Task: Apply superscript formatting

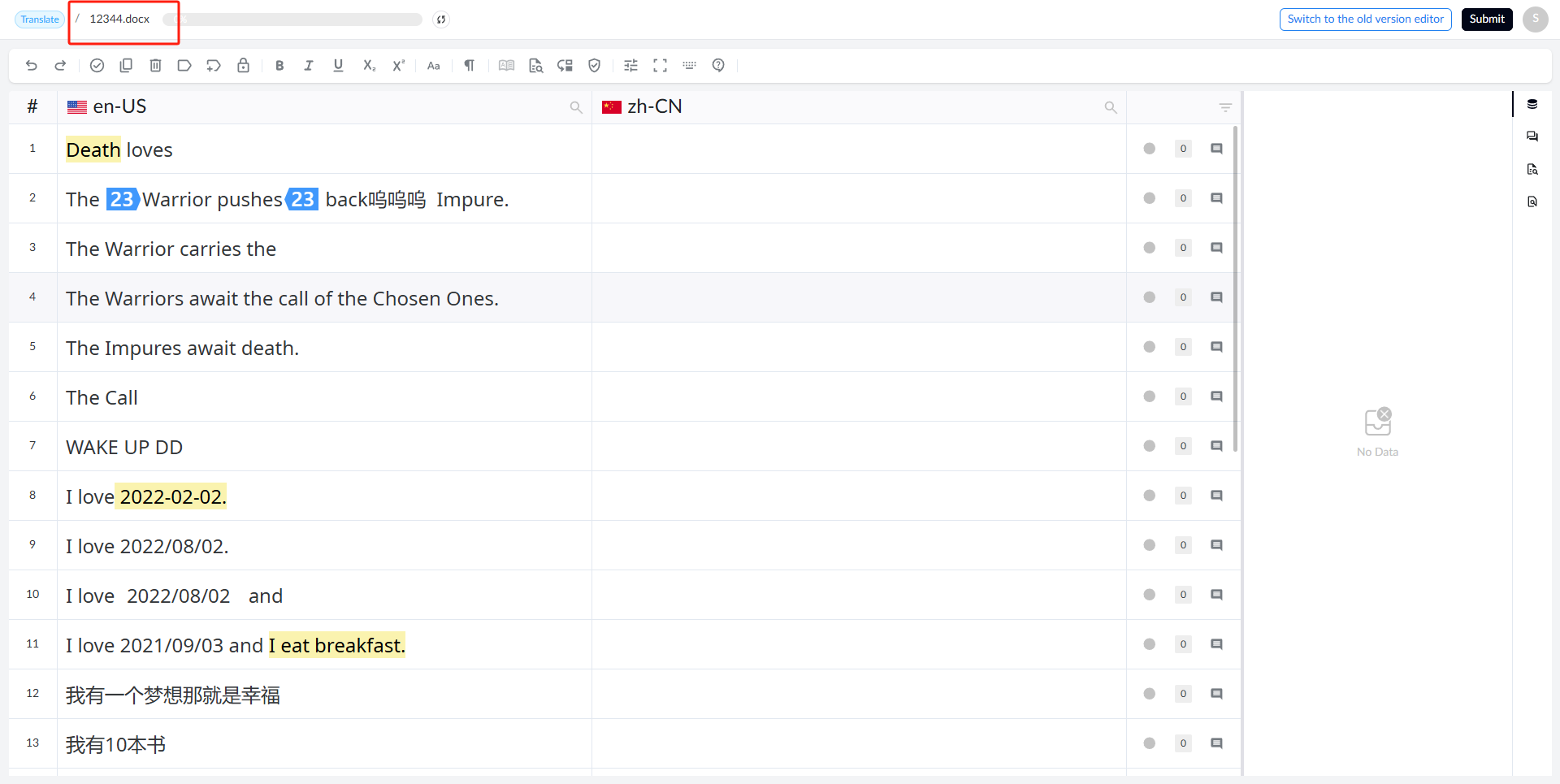Action: 398,66
